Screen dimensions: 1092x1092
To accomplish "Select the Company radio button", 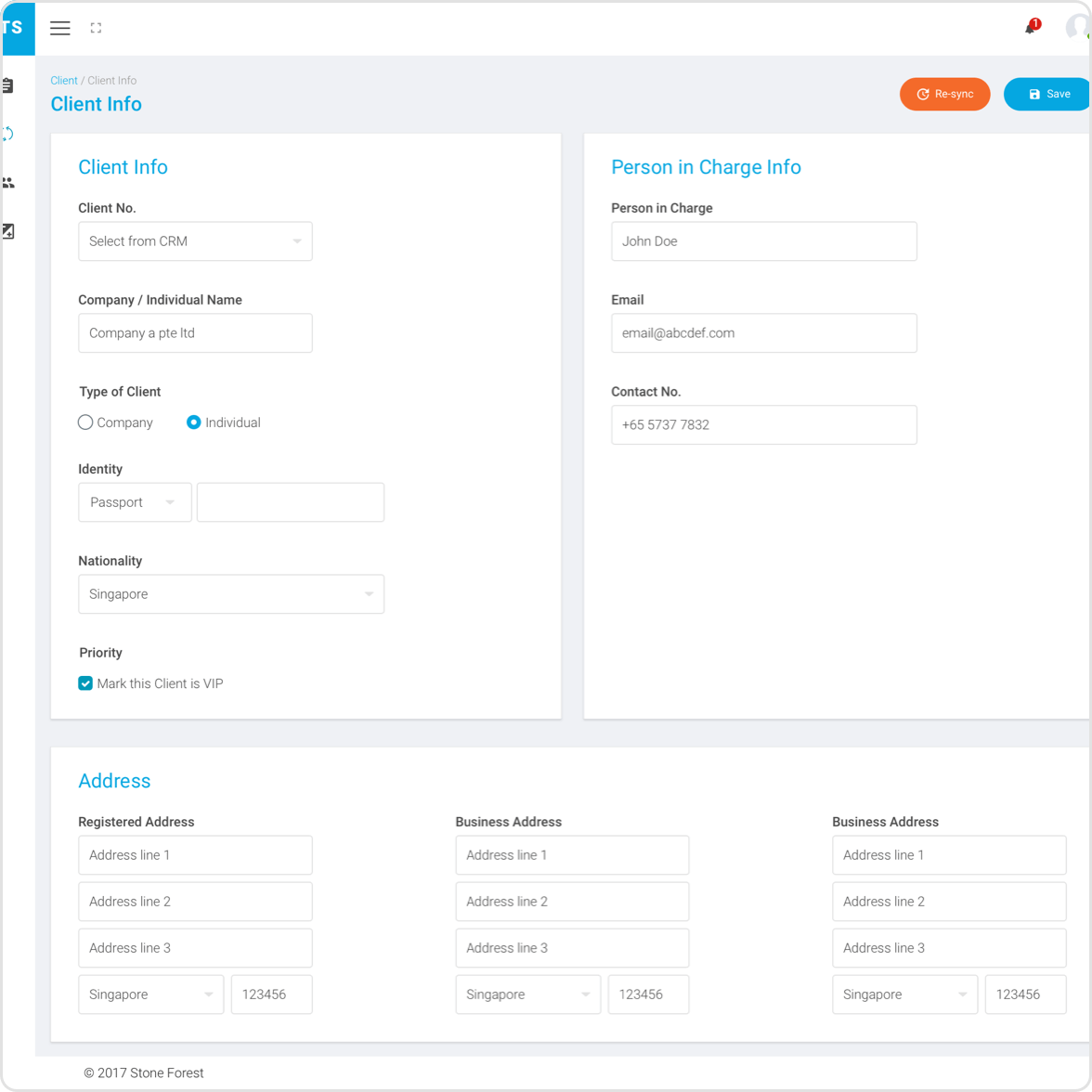I will click(x=85, y=422).
